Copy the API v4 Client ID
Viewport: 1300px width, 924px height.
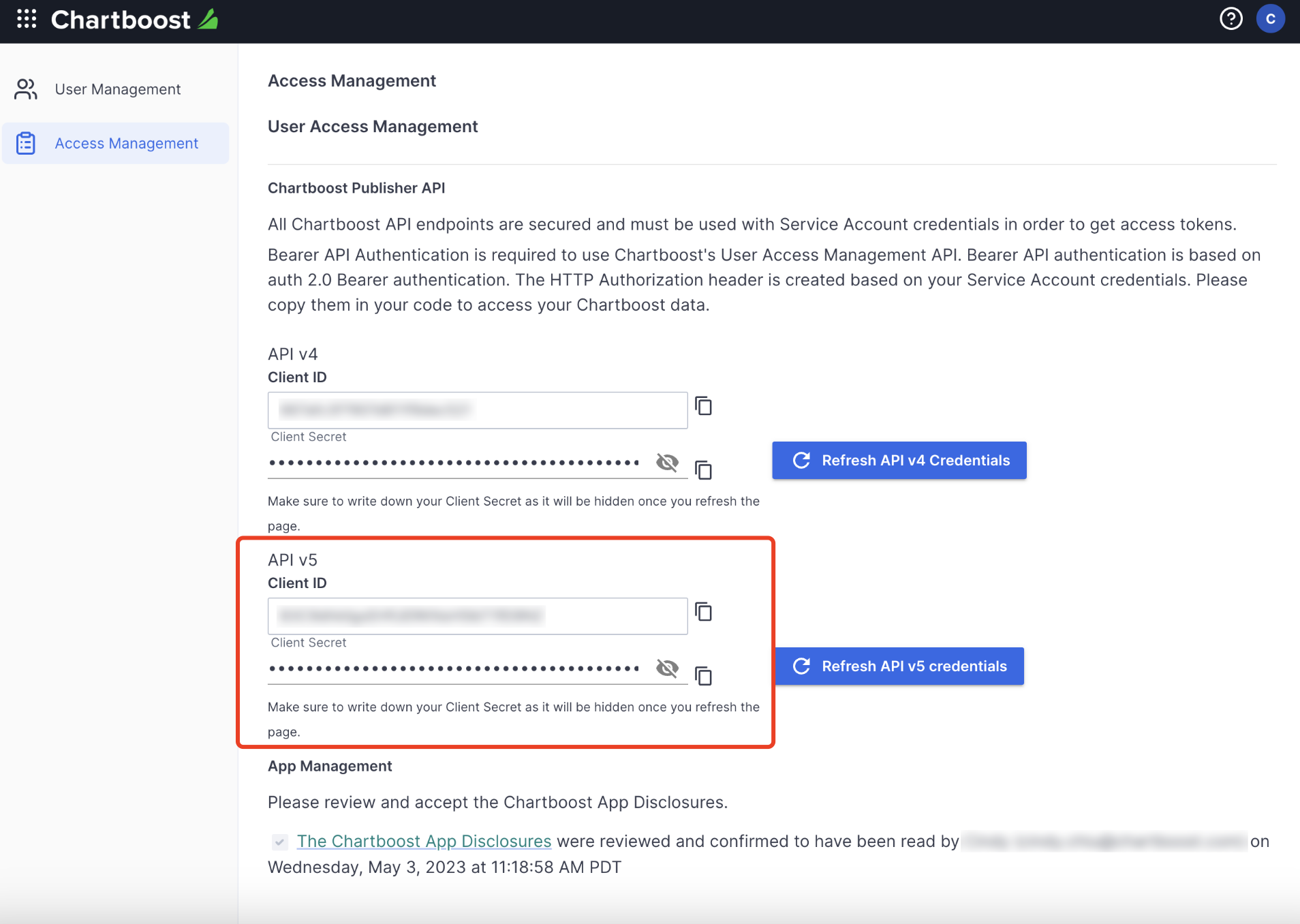coord(703,406)
